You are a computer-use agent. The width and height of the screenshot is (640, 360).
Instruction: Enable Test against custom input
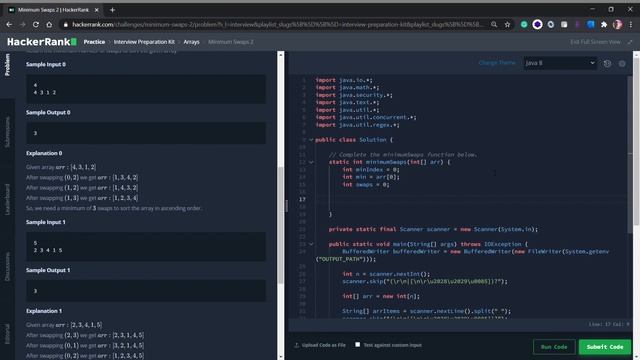(358, 344)
